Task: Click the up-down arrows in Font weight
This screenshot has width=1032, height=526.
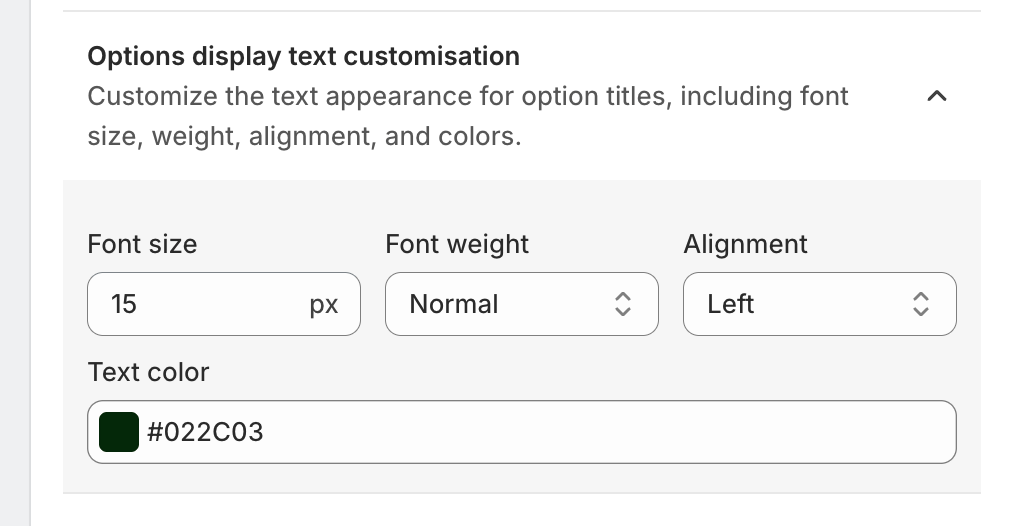Action: click(x=622, y=304)
